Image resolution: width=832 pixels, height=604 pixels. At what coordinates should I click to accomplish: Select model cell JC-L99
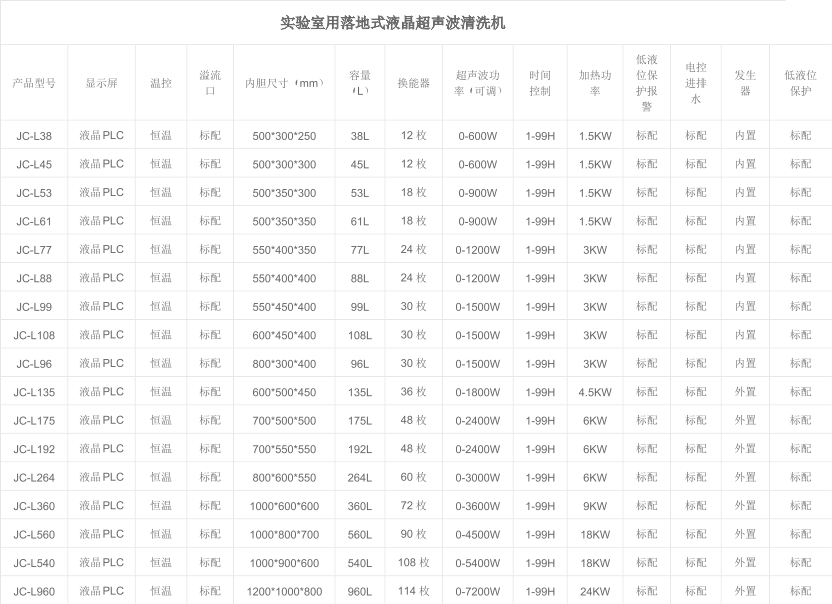click(x=34, y=307)
